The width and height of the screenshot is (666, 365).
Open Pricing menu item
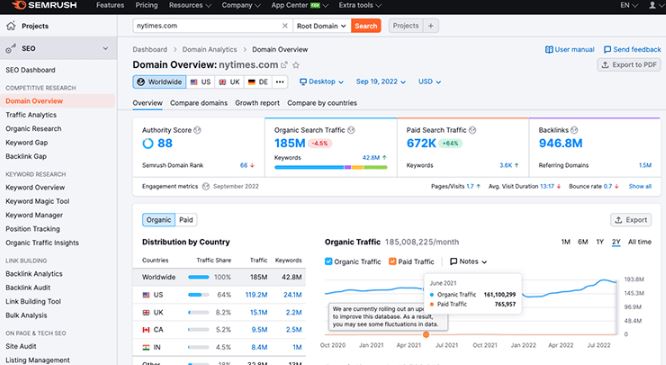click(x=147, y=5)
